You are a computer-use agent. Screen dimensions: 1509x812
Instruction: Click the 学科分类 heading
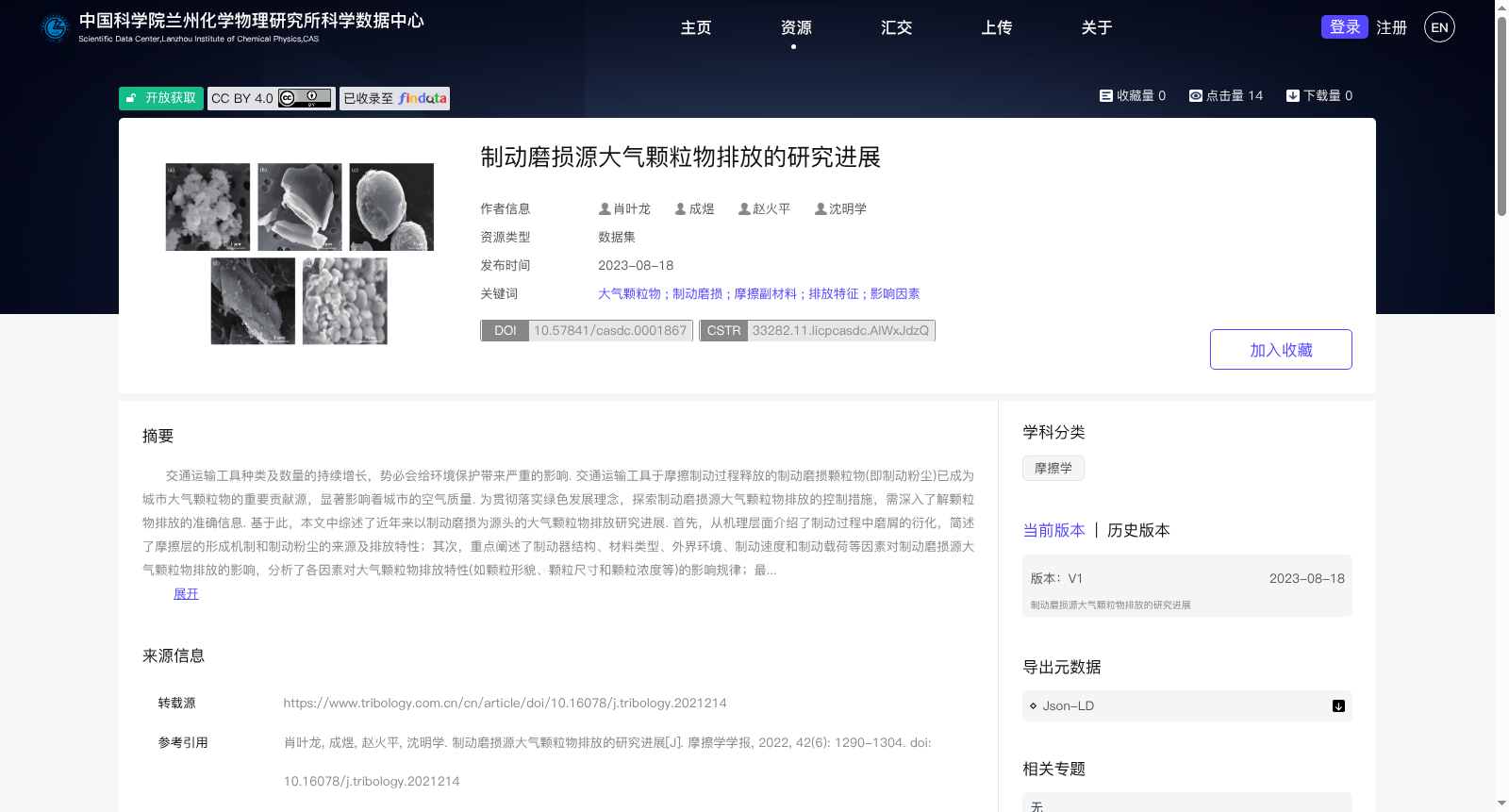coord(1053,433)
